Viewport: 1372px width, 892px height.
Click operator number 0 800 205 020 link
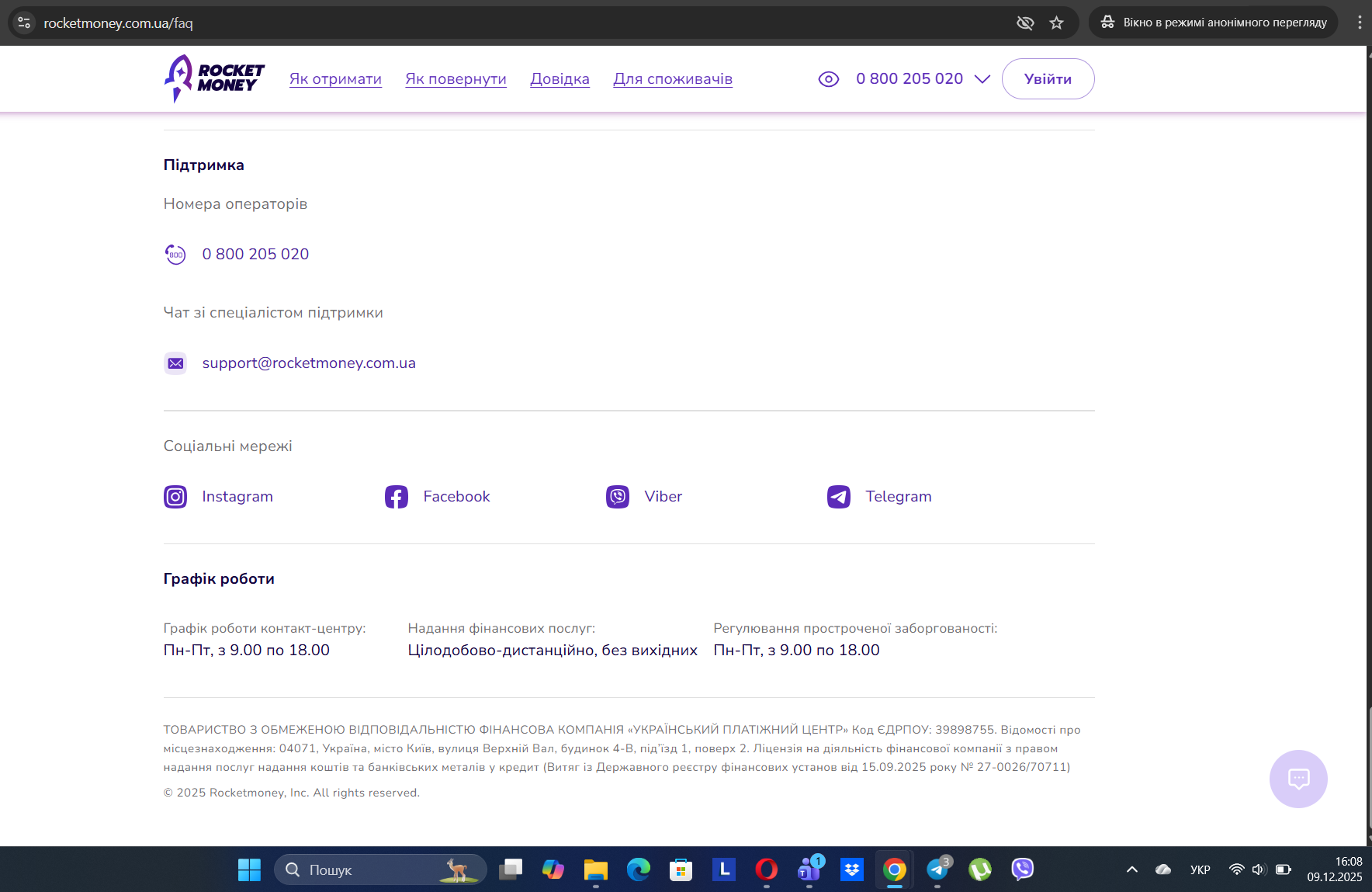coord(255,255)
